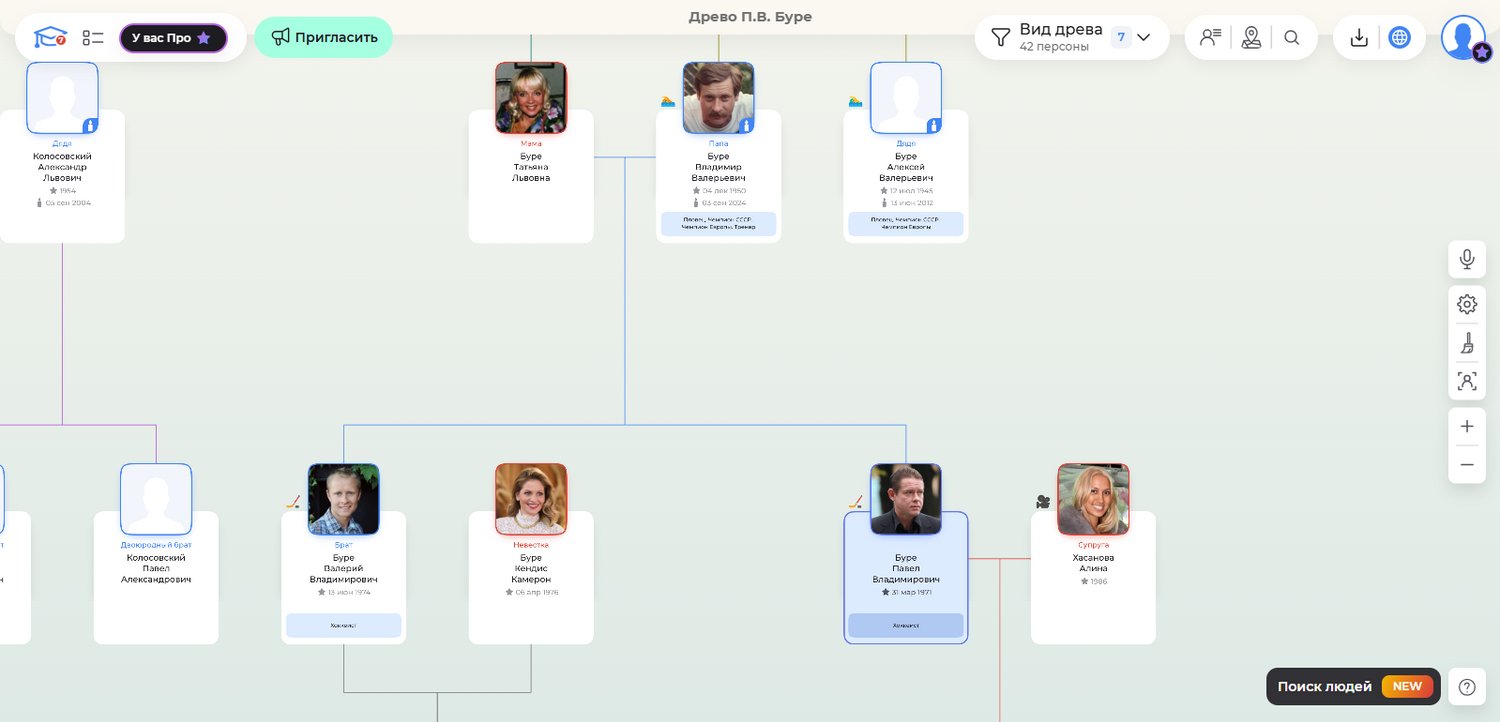
Task: Open the persons list icon
Action: (1210, 38)
